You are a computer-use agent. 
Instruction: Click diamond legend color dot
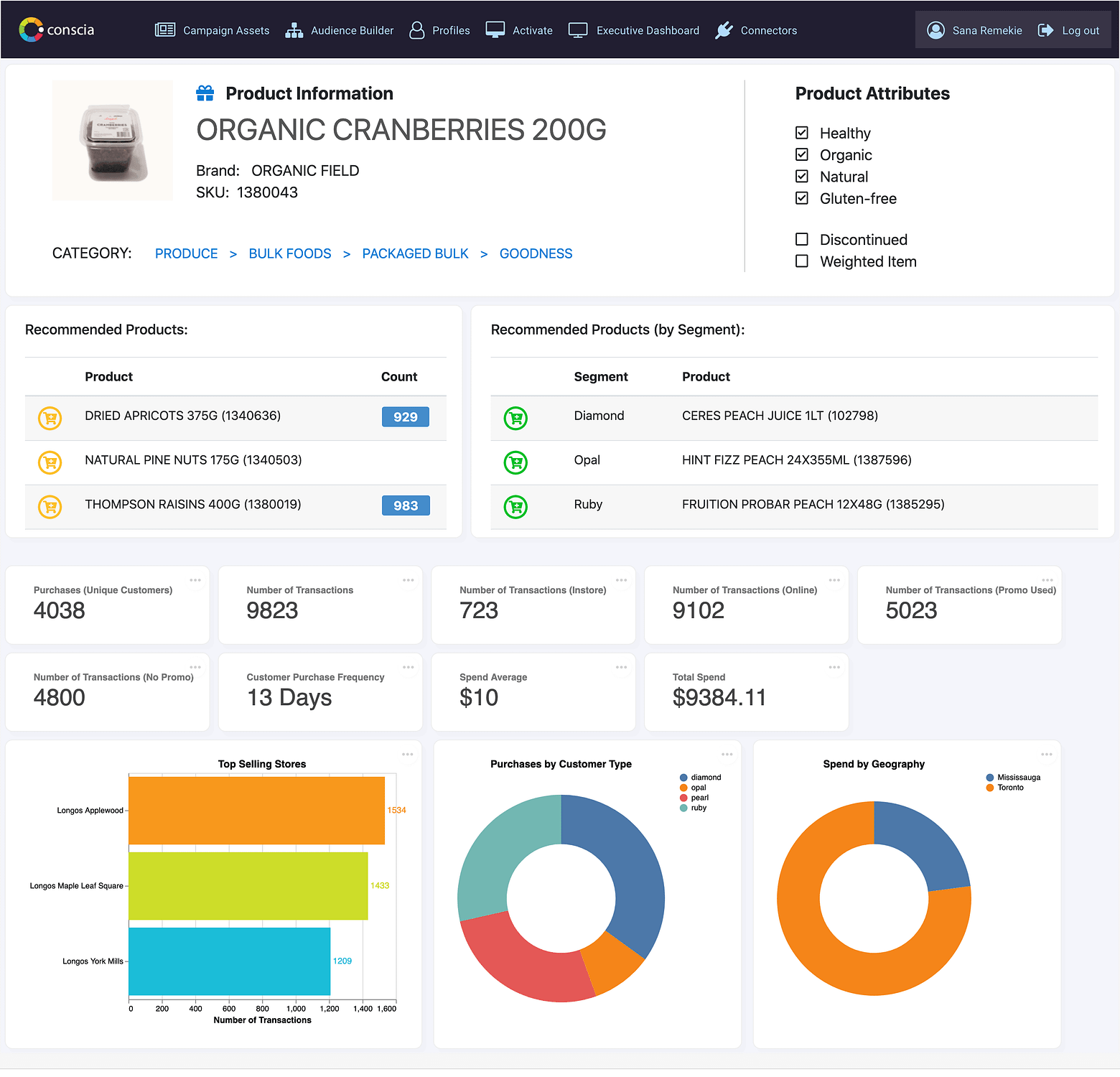683,778
